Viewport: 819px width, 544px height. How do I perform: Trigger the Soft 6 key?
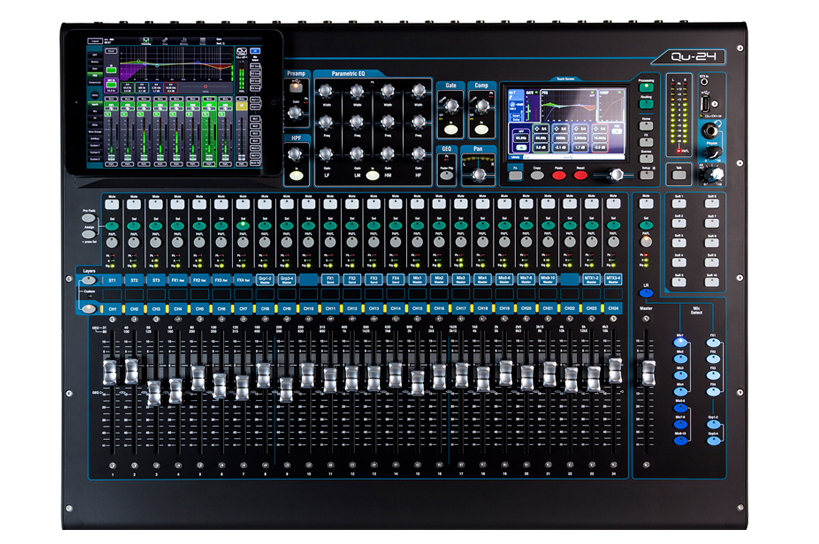click(711, 204)
